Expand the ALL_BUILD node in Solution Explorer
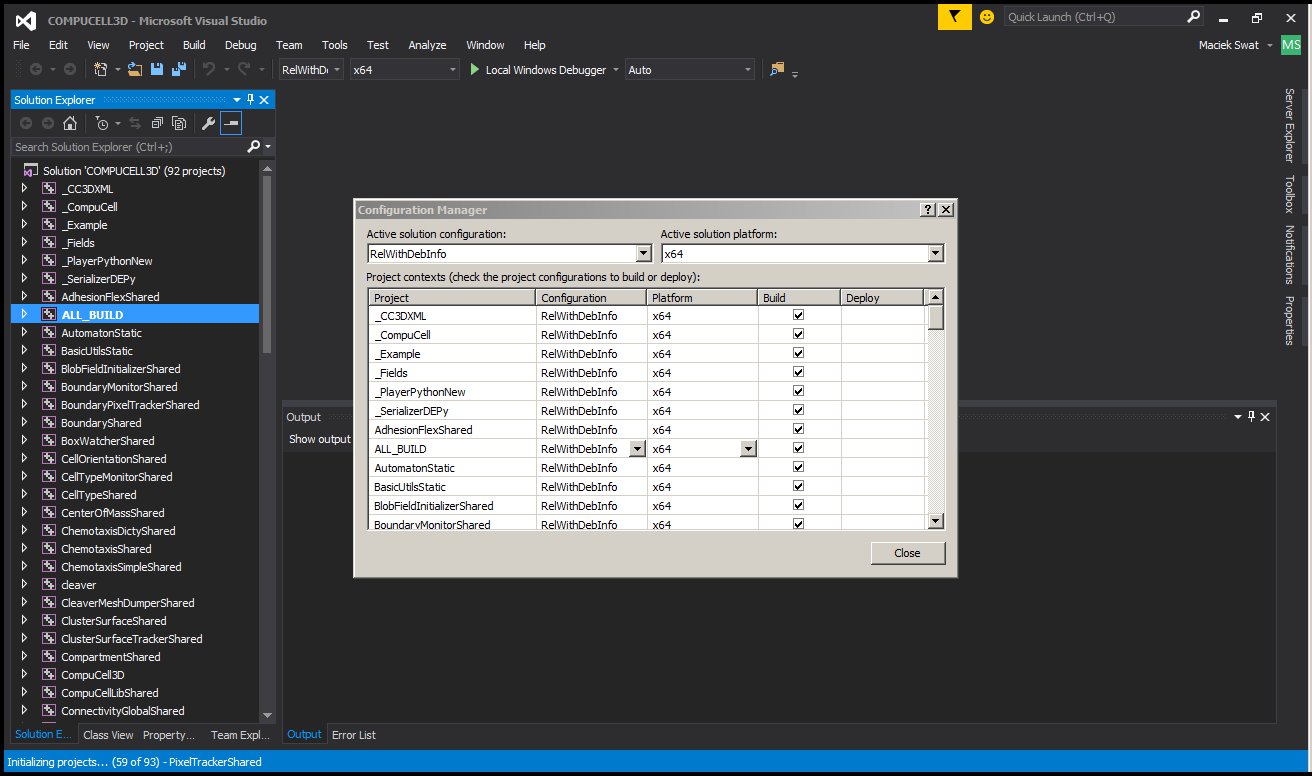The image size is (1312, 776). tap(25, 315)
